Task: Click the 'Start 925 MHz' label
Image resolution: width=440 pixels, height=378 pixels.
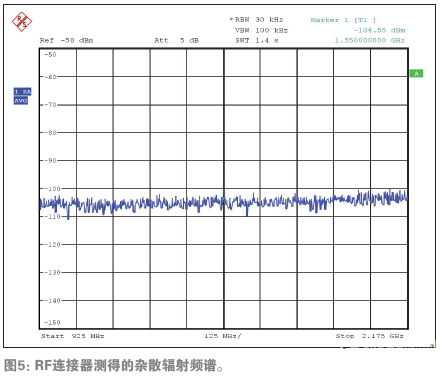Action: point(72,336)
